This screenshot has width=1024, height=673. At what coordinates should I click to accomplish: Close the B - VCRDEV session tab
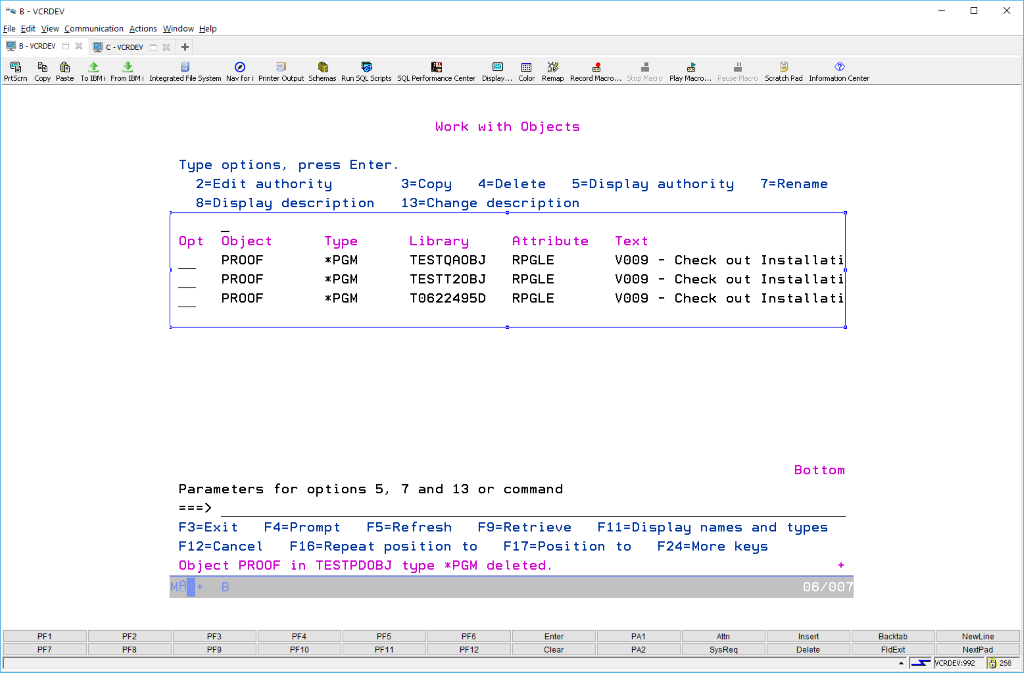(78, 46)
